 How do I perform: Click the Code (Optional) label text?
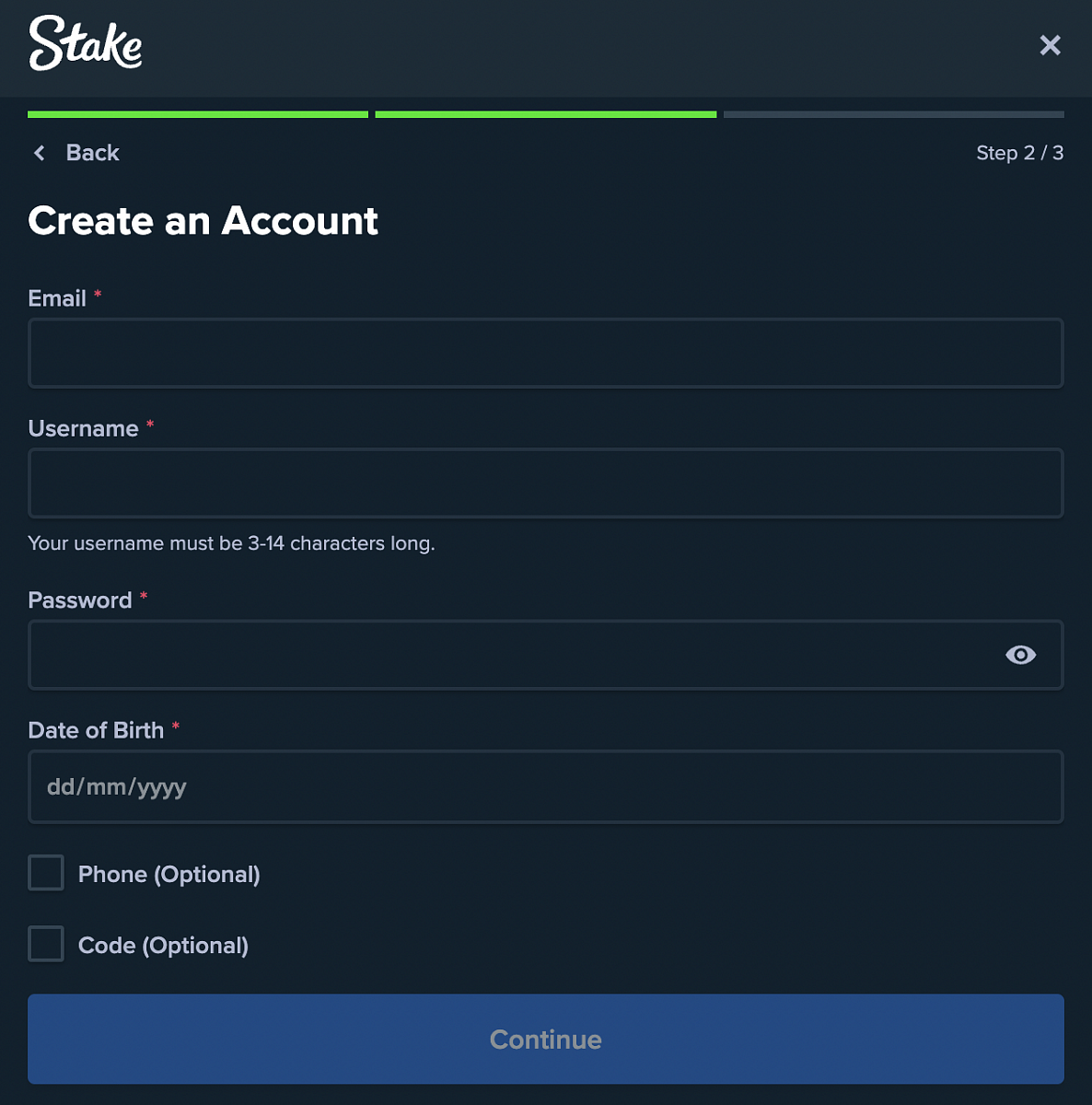pyautogui.click(x=163, y=946)
